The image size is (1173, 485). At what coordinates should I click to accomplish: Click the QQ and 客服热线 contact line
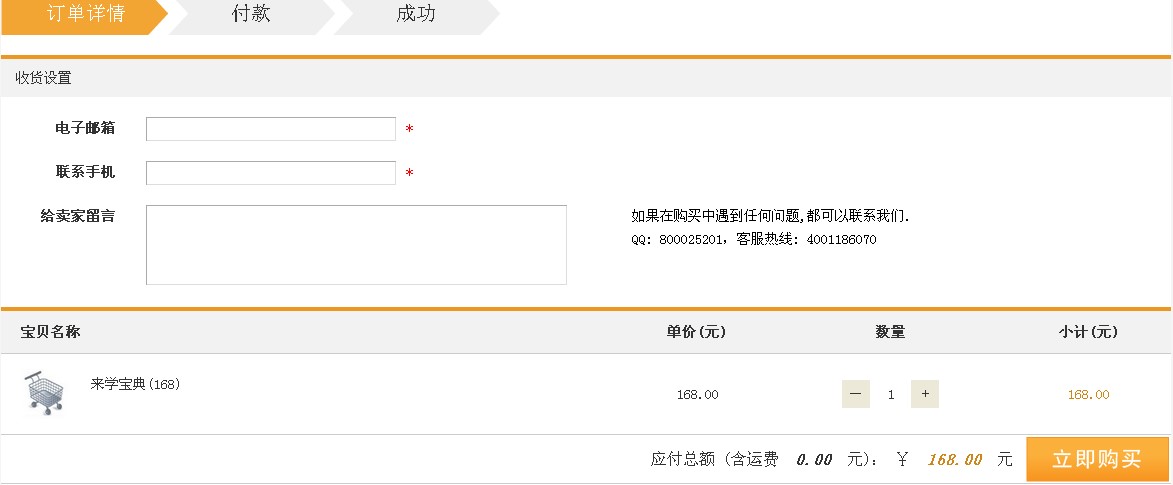coord(754,240)
